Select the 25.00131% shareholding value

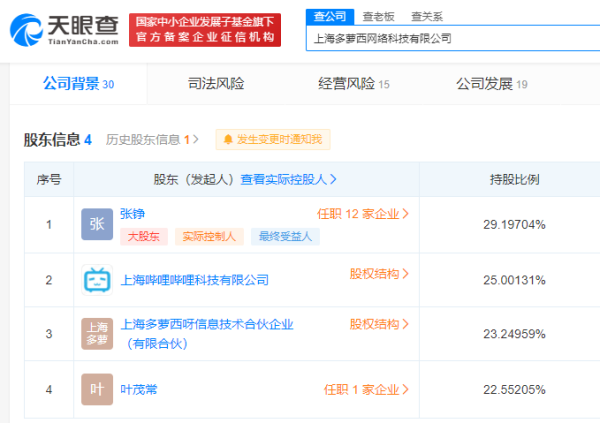[x=514, y=280]
